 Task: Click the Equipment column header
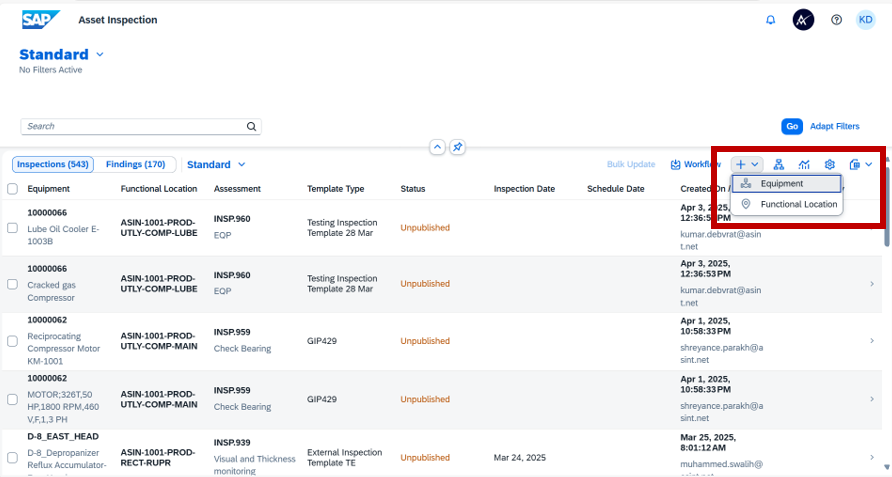(x=48, y=189)
